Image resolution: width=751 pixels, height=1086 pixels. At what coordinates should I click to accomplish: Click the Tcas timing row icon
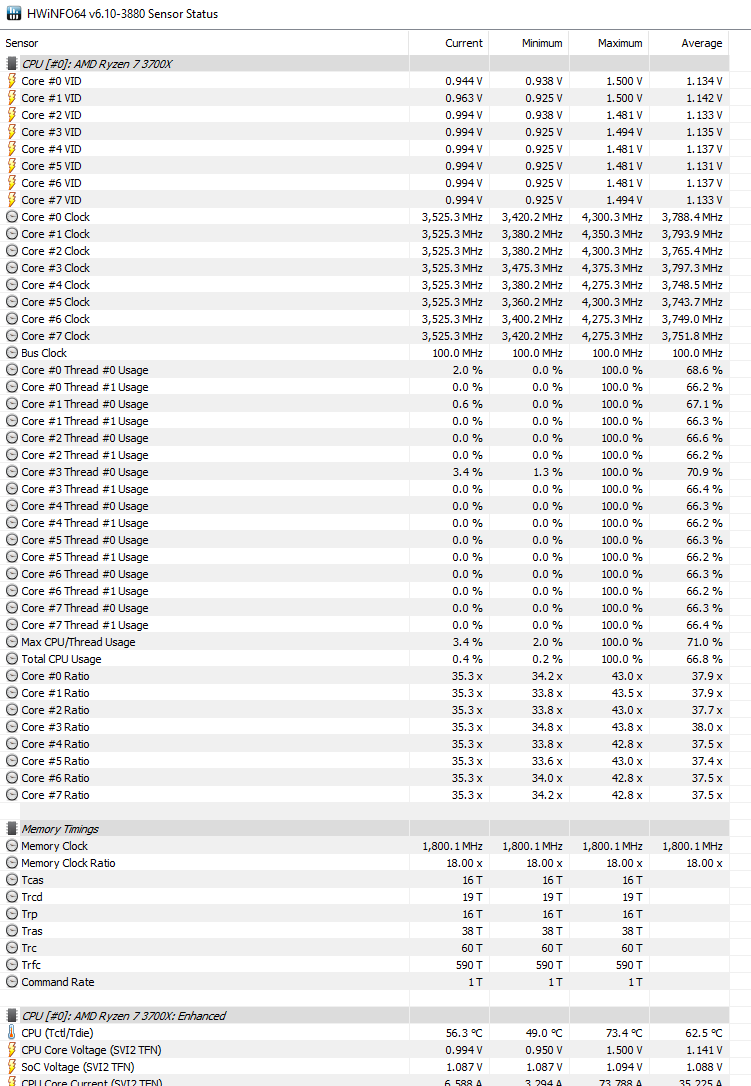pyautogui.click(x=12, y=880)
